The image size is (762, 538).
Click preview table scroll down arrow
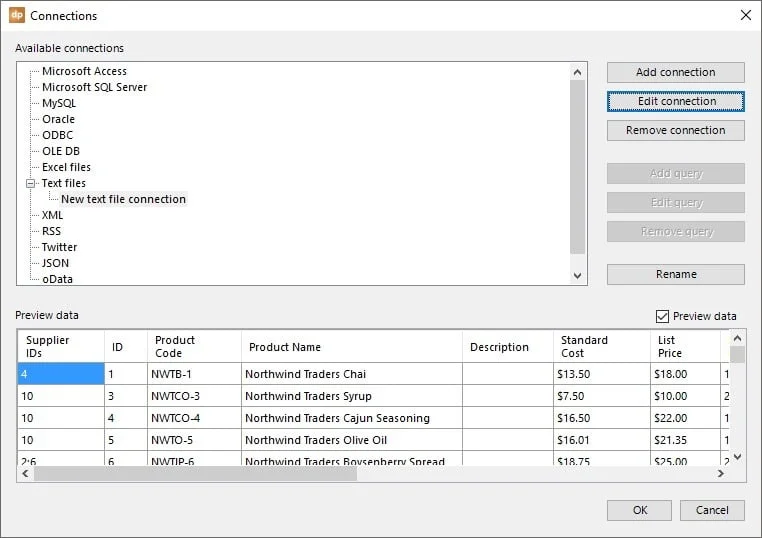[x=737, y=457]
